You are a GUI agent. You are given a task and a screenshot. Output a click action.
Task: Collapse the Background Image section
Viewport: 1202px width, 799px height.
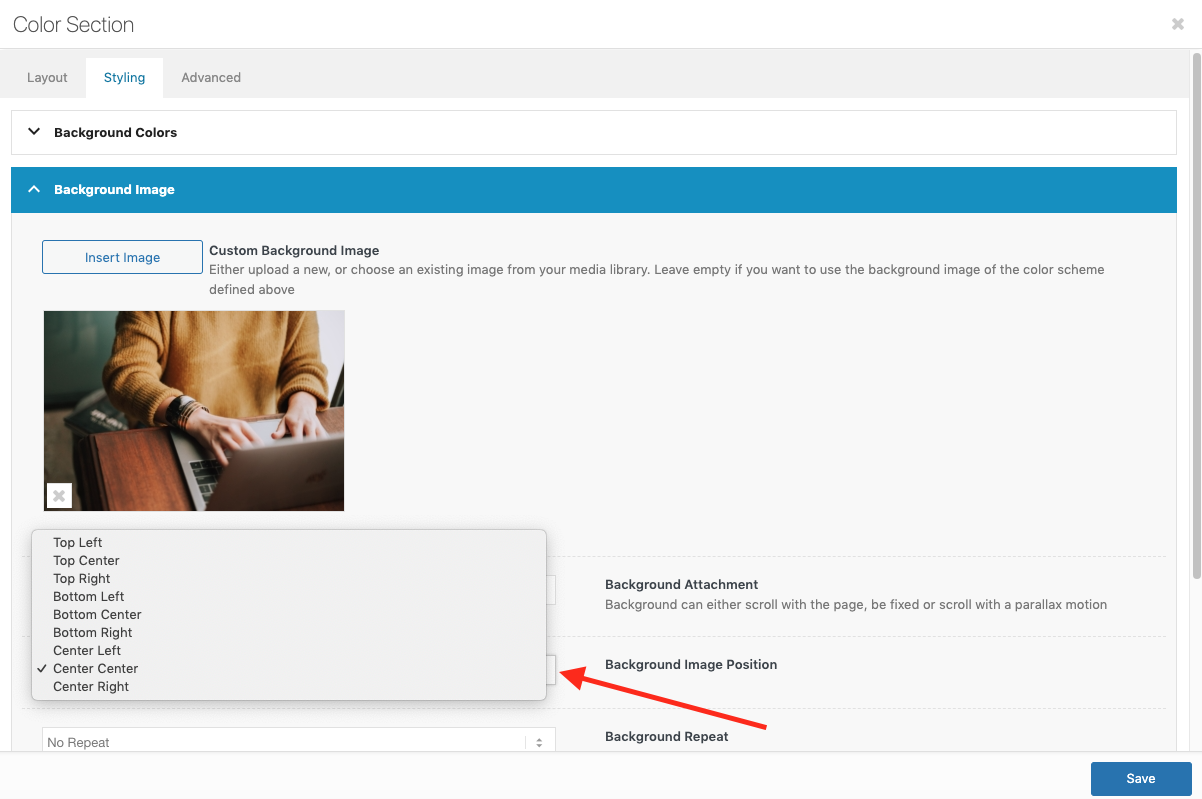pyautogui.click(x=593, y=189)
